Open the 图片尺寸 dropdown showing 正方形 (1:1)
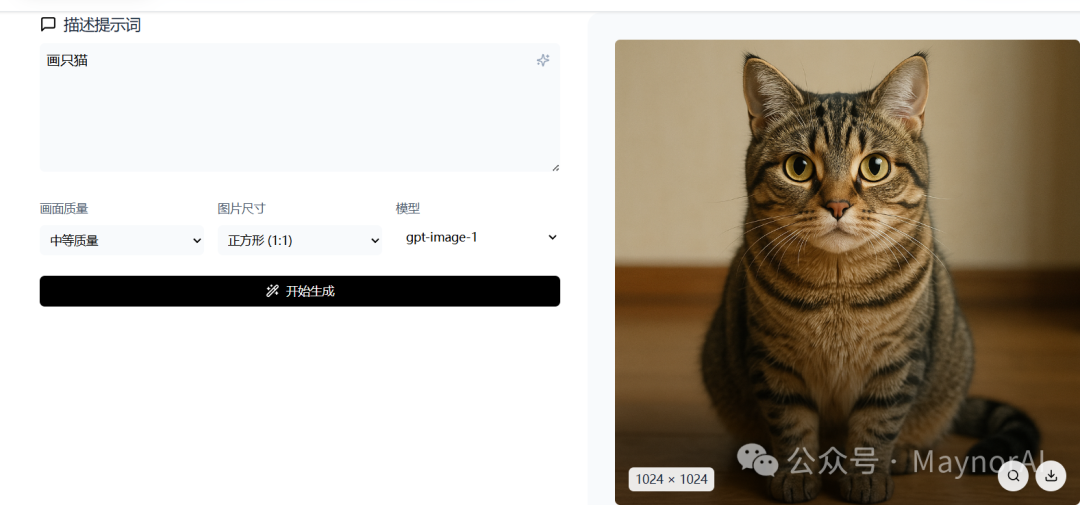The width and height of the screenshot is (1080, 505). [x=300, y=240]
